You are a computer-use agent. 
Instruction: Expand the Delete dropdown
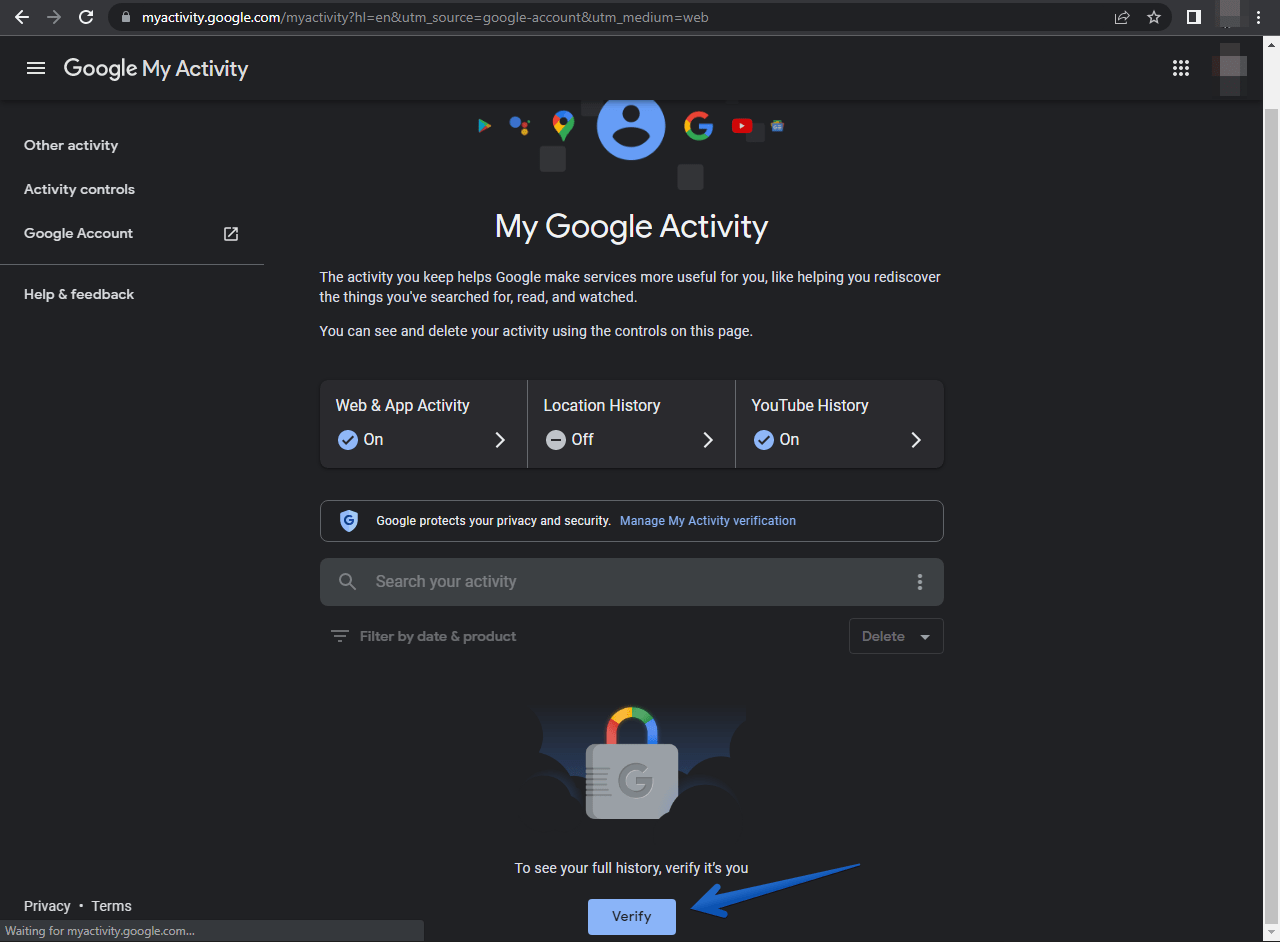coord(896,636)
